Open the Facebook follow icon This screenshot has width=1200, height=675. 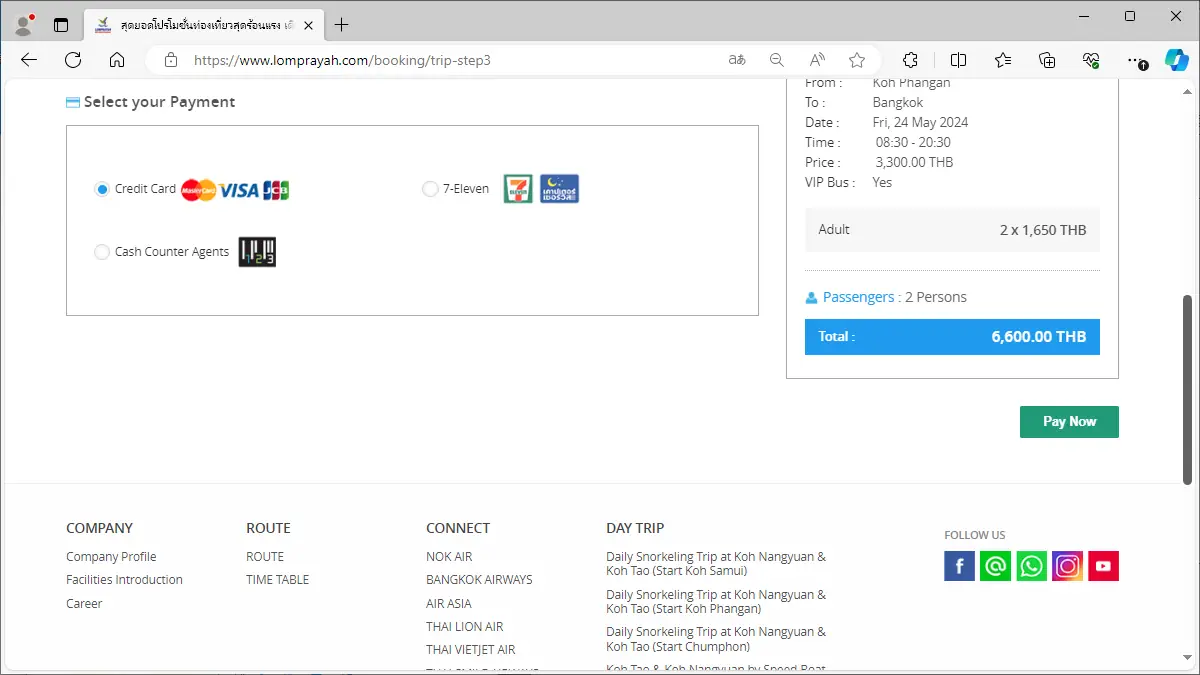coord(959,566)
